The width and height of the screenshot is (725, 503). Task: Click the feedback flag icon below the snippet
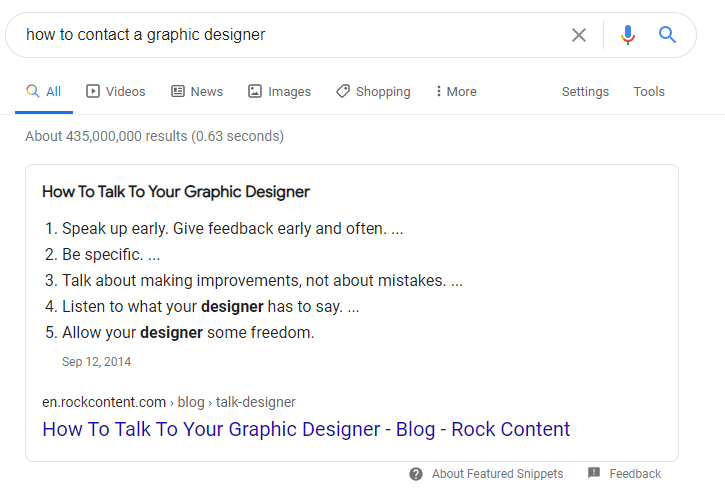[594, 474]
